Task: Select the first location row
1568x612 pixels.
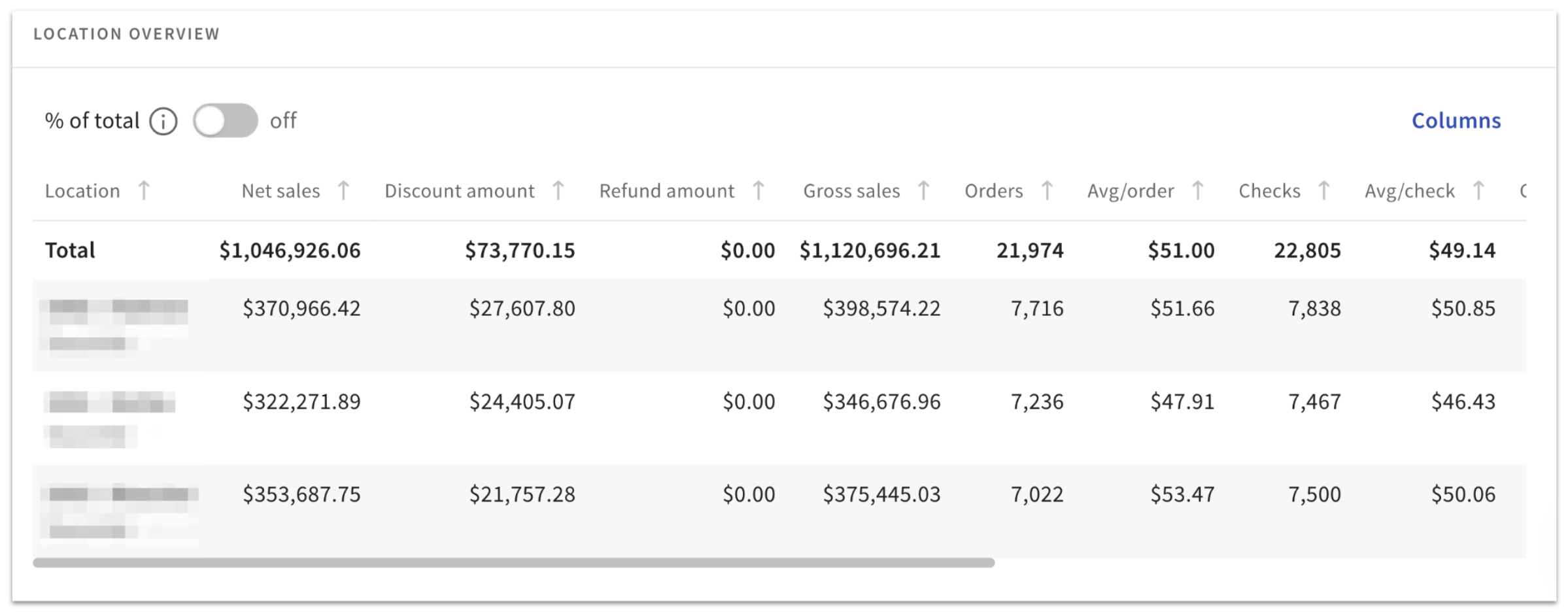Action: 458,325
